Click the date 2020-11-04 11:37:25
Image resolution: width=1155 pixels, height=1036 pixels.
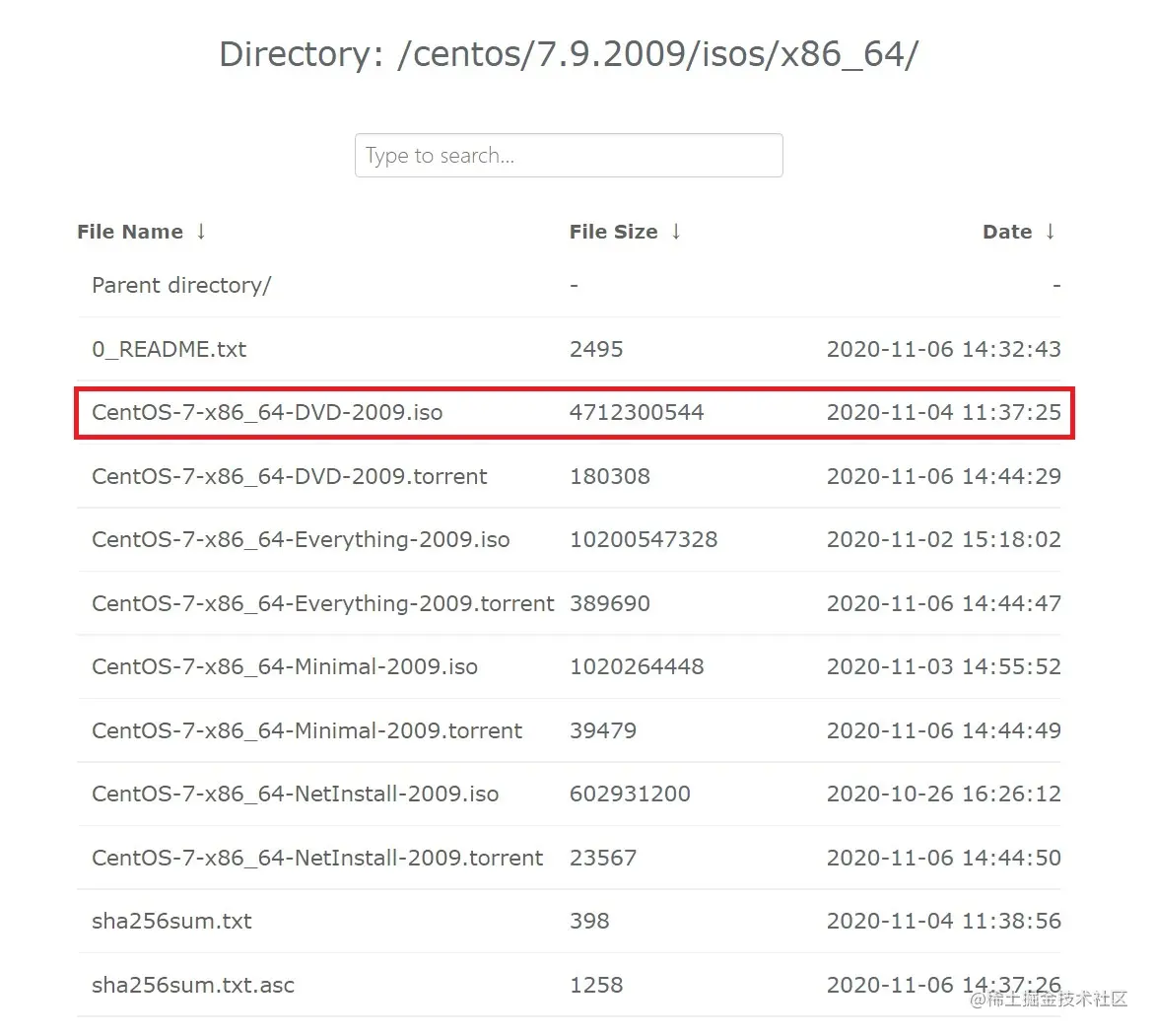943,413
